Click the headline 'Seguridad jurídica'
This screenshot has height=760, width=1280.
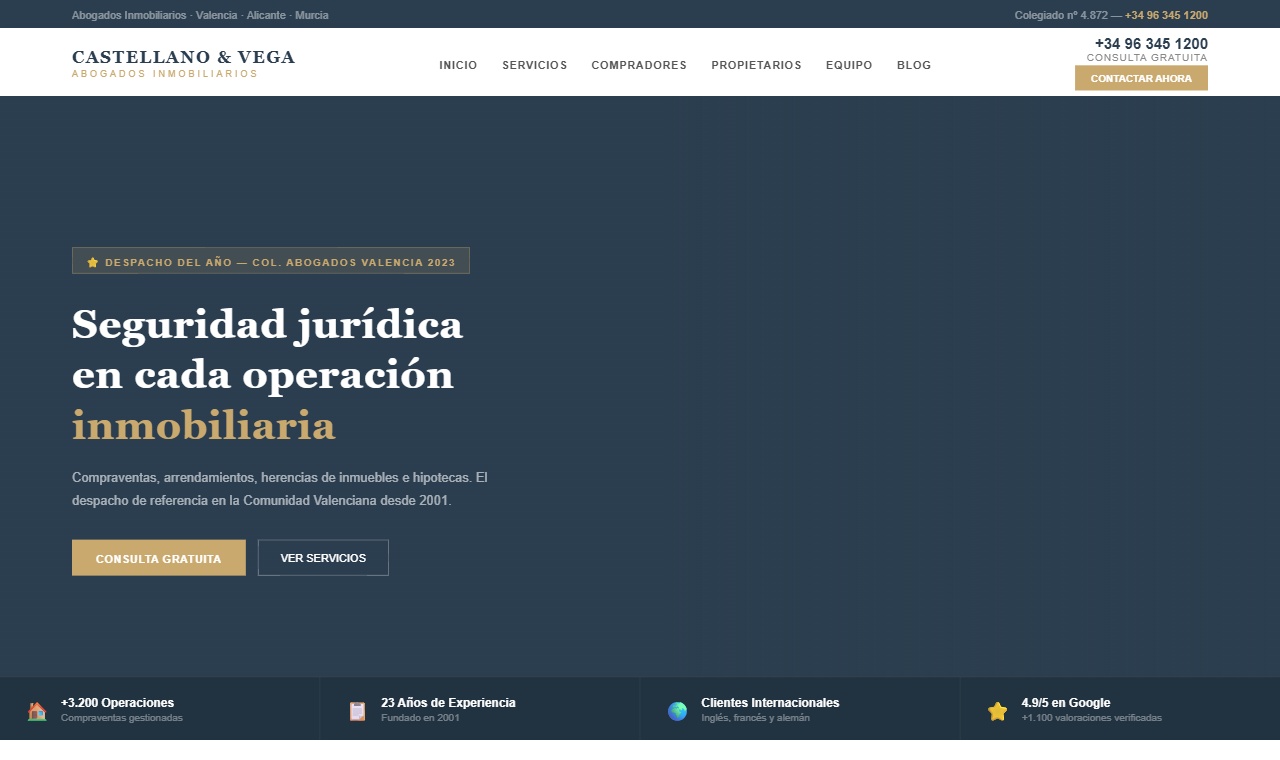[x=268, y=325]
